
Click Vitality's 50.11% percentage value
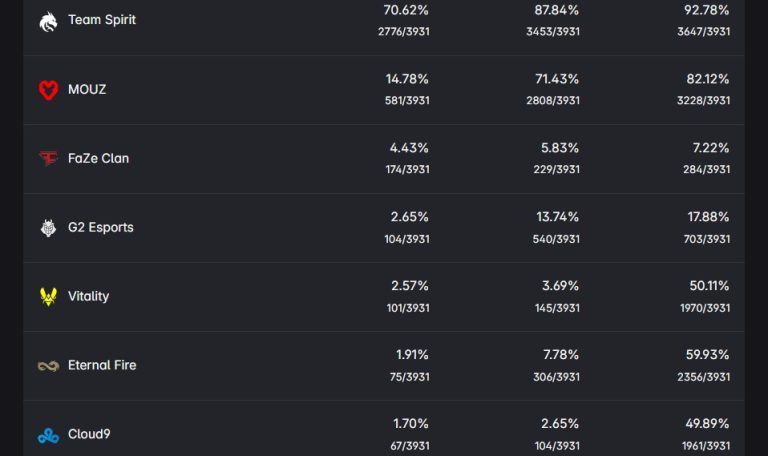[709, 286]
